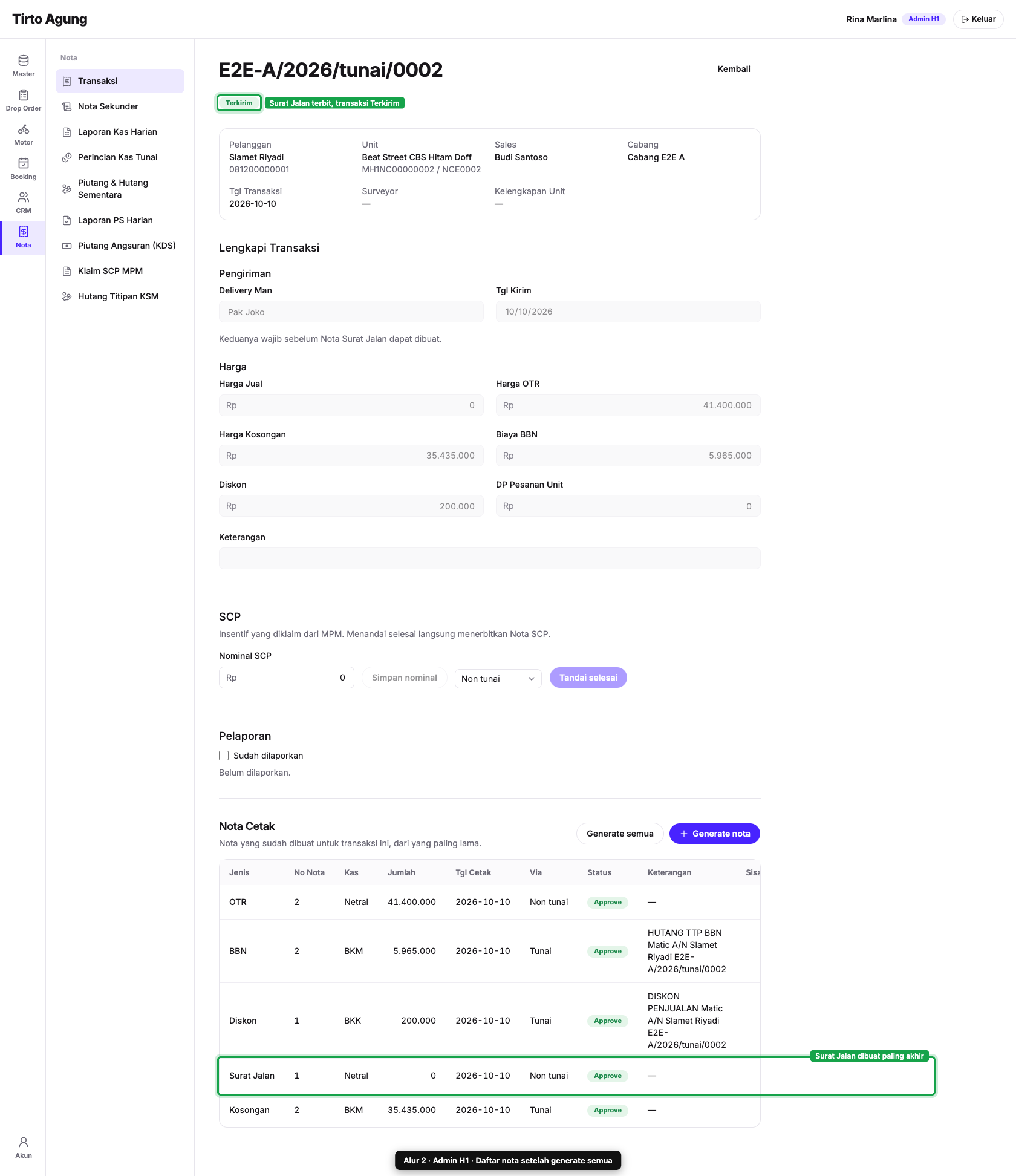This screenshot has height=1176, width=1016.
Task: Click the Terkirim status badge
Action: click(239, 103)
